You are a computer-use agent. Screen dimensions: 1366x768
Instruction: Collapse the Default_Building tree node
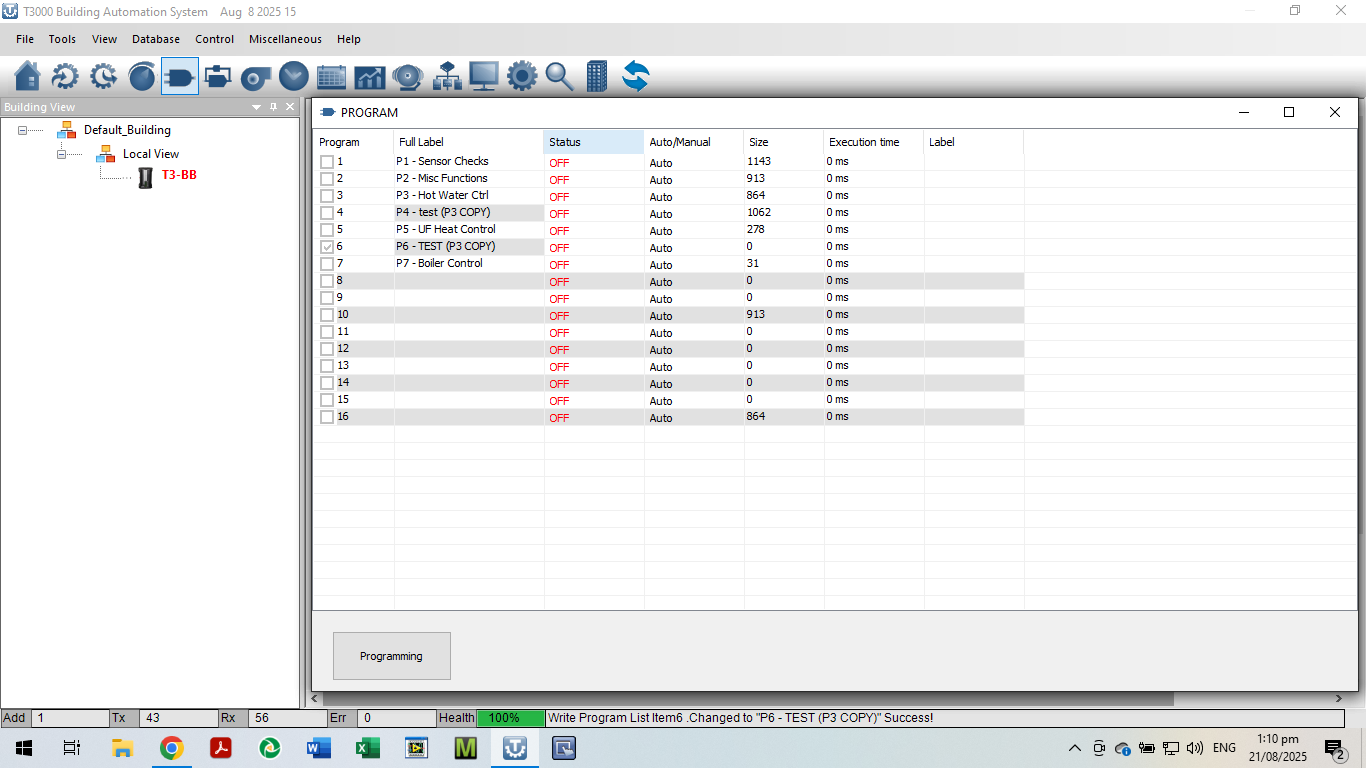click(23, 130)
